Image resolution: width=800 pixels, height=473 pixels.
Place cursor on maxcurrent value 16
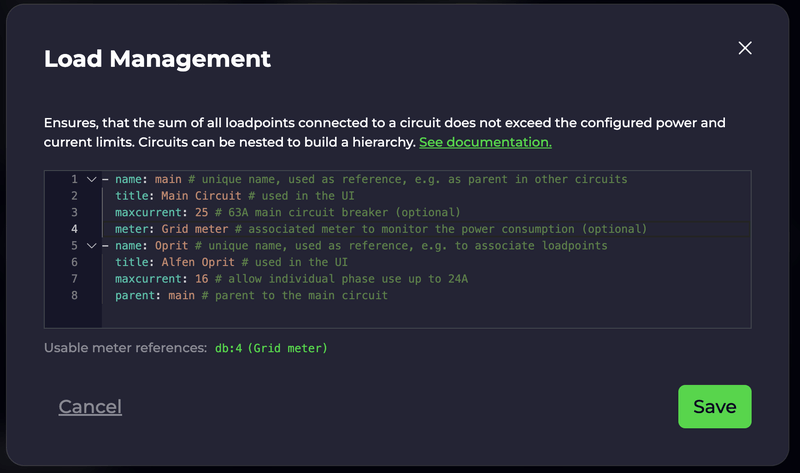pyautogui.click(x=202, y=279)
